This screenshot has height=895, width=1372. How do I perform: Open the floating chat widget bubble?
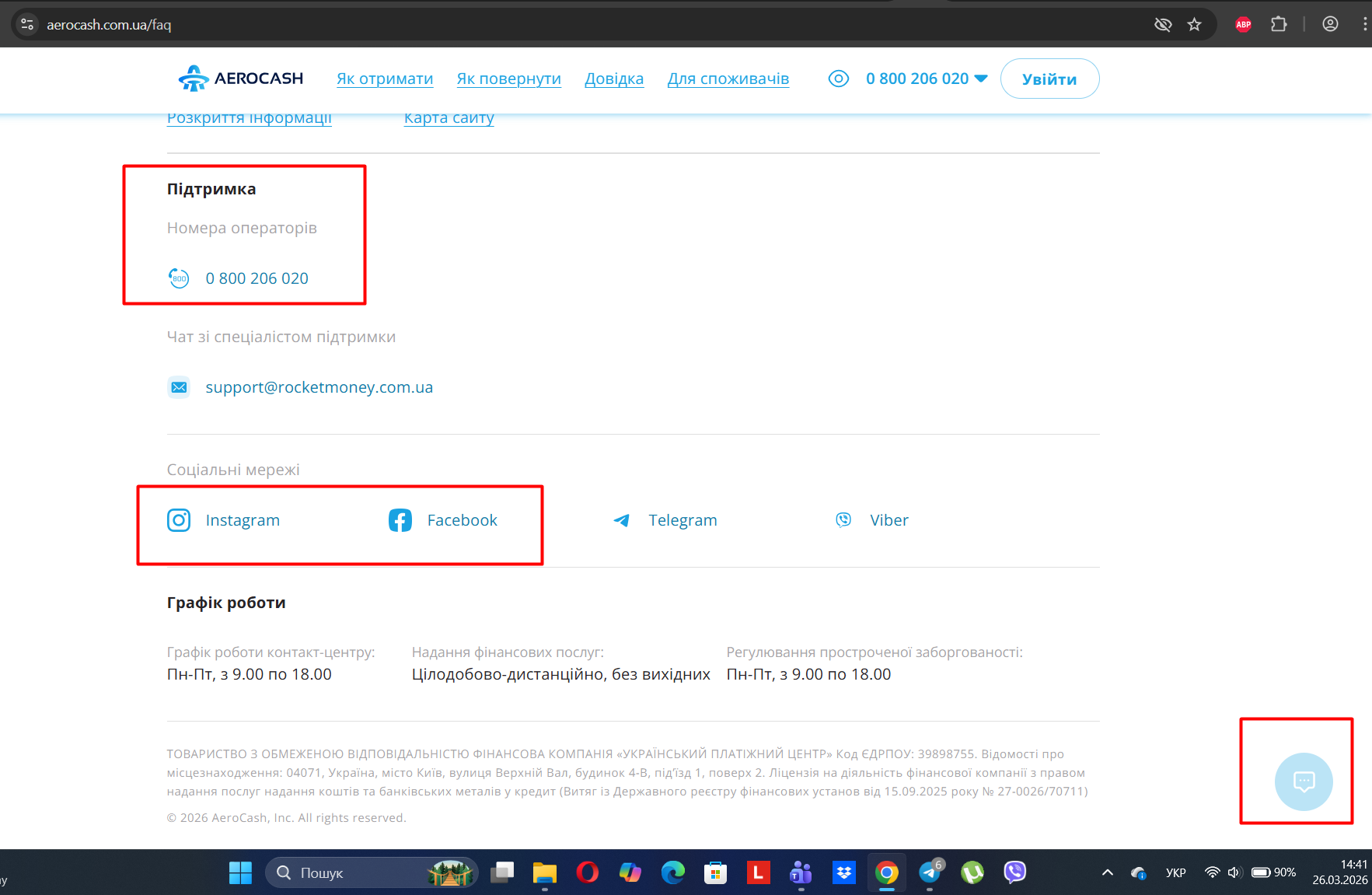[x=1304, y=781]
